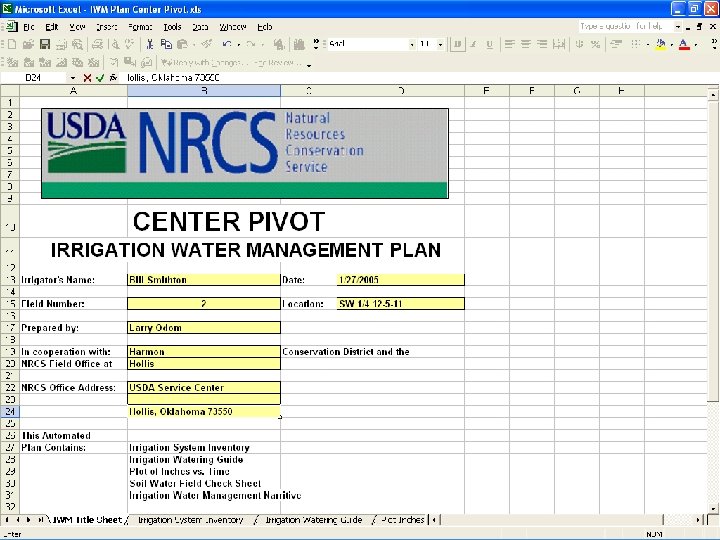This screenshot has width=720, height=540.
Task: Toggle Bold formatting
Action: tap(457, 44)
